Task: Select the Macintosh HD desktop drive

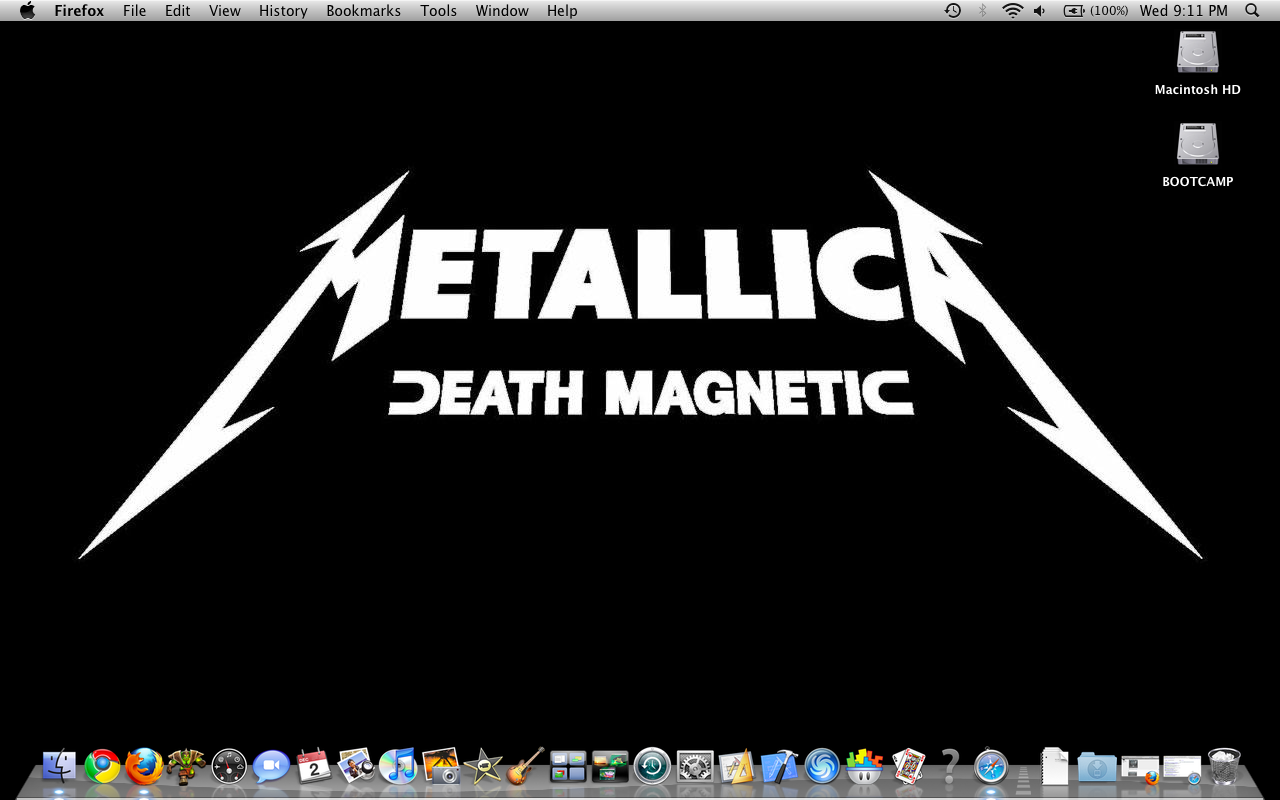Action: tap(1197, 64)
